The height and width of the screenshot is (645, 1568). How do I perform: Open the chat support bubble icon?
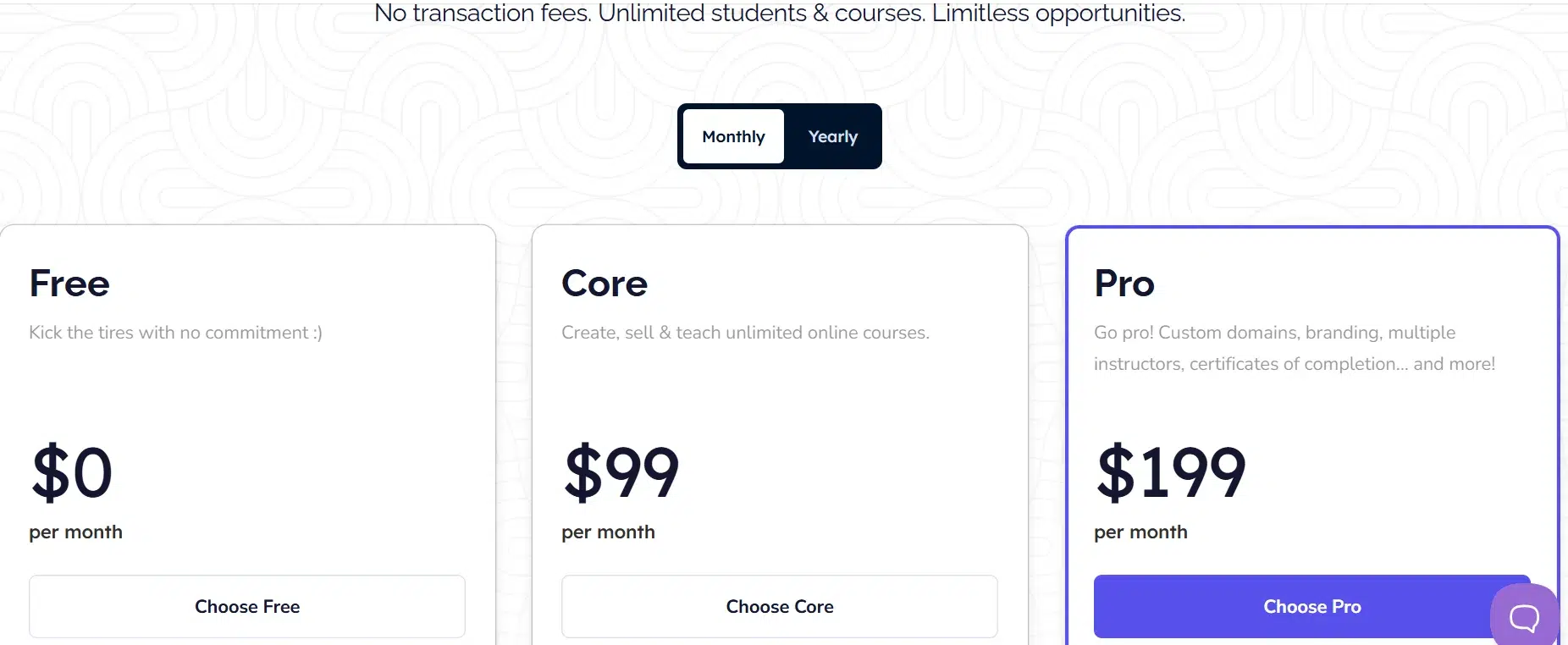coord(1524,617)
